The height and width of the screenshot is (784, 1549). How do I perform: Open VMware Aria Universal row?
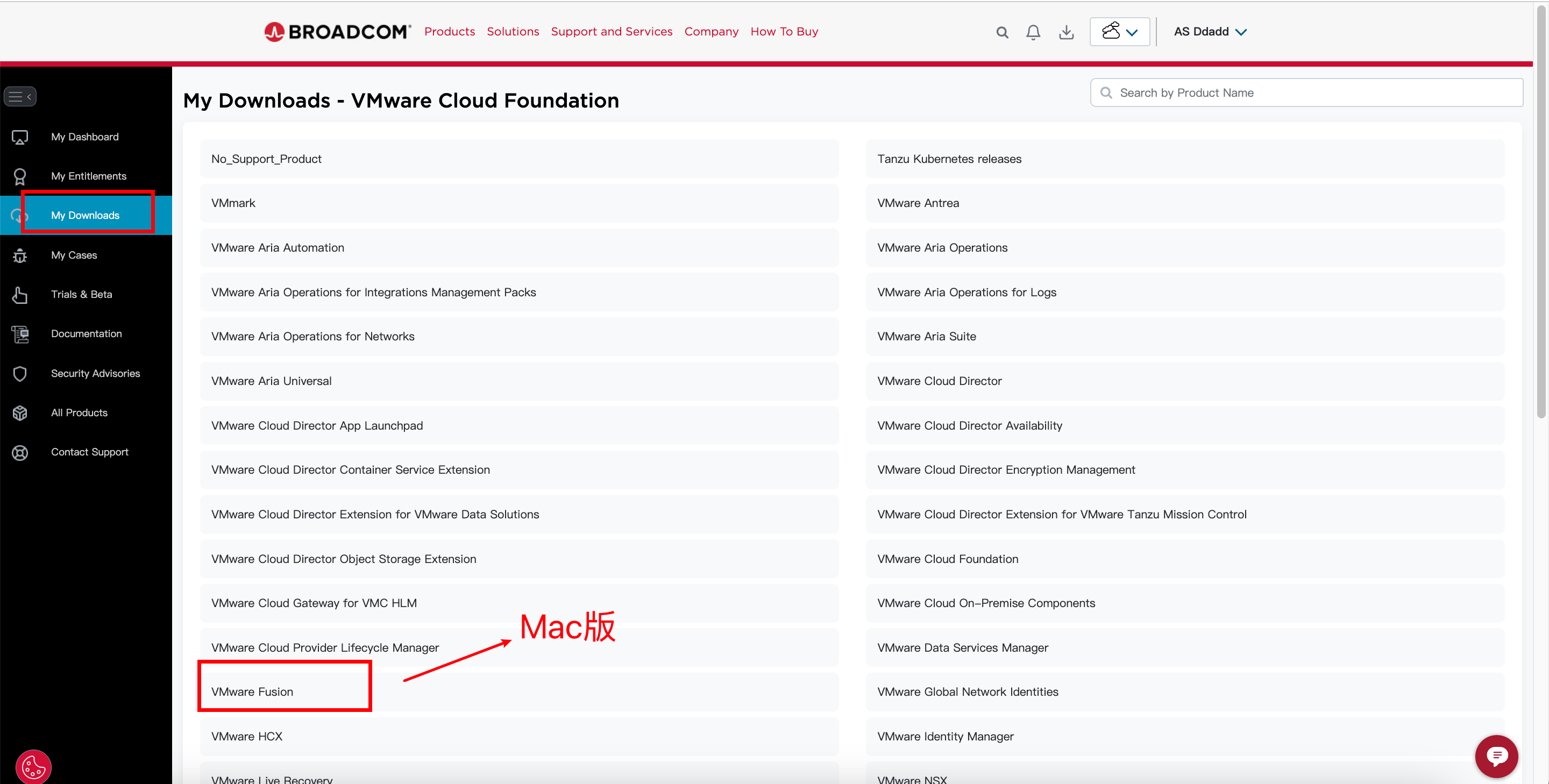tap(518, 381)
